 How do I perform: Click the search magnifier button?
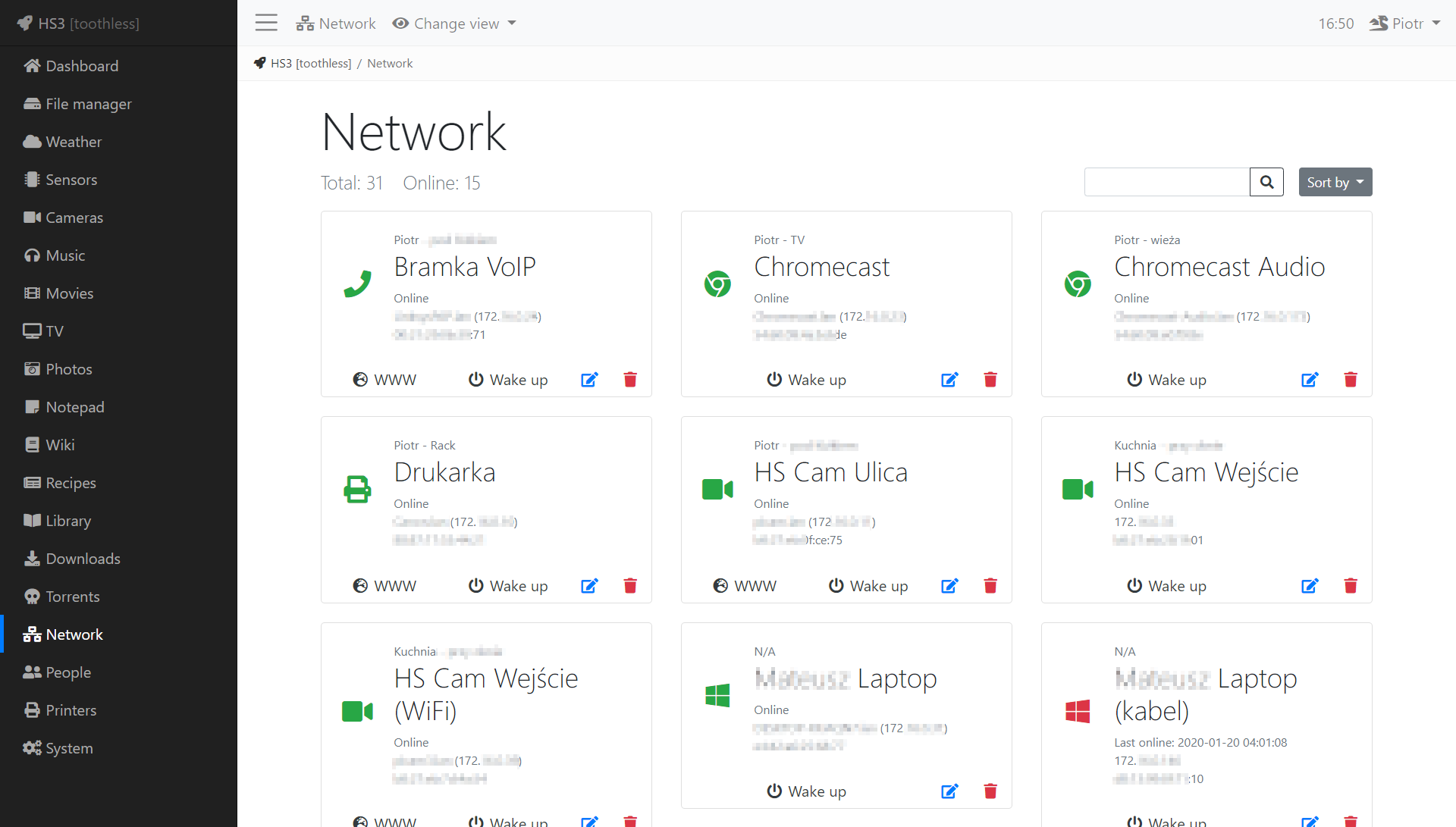pyautogui.click(x=1266, y=182)
